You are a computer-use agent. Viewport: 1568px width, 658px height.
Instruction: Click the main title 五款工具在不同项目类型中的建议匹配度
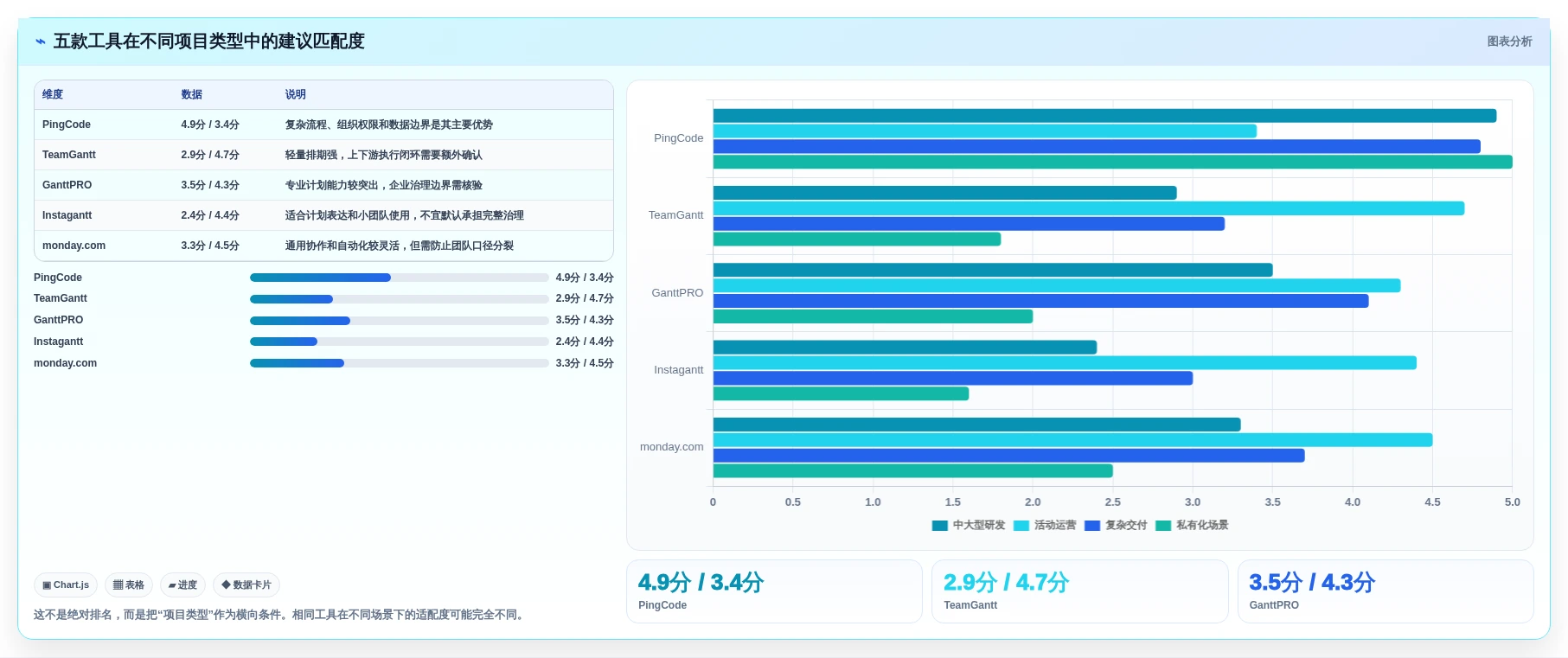(x=209, y=42)
